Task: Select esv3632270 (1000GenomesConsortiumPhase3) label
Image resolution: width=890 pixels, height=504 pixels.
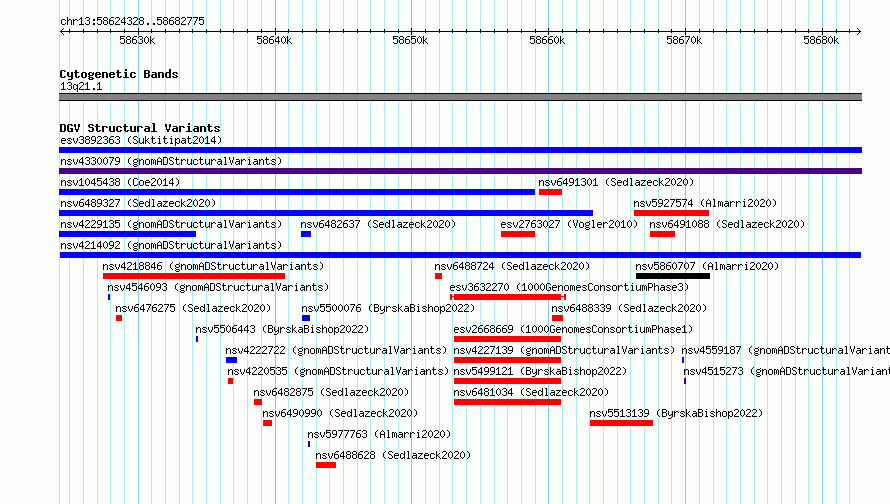Action: 569,287
